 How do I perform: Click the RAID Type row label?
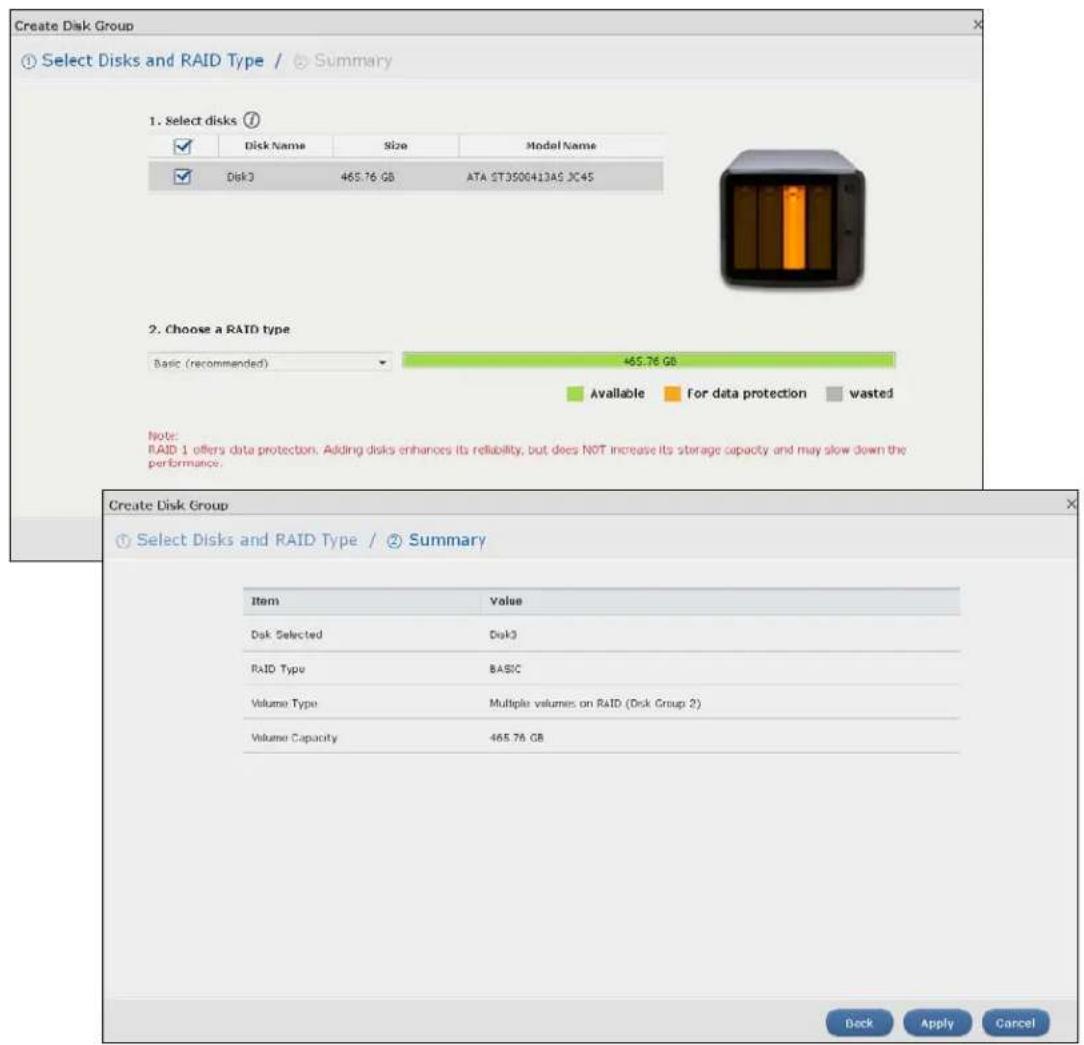click(278, 669)
